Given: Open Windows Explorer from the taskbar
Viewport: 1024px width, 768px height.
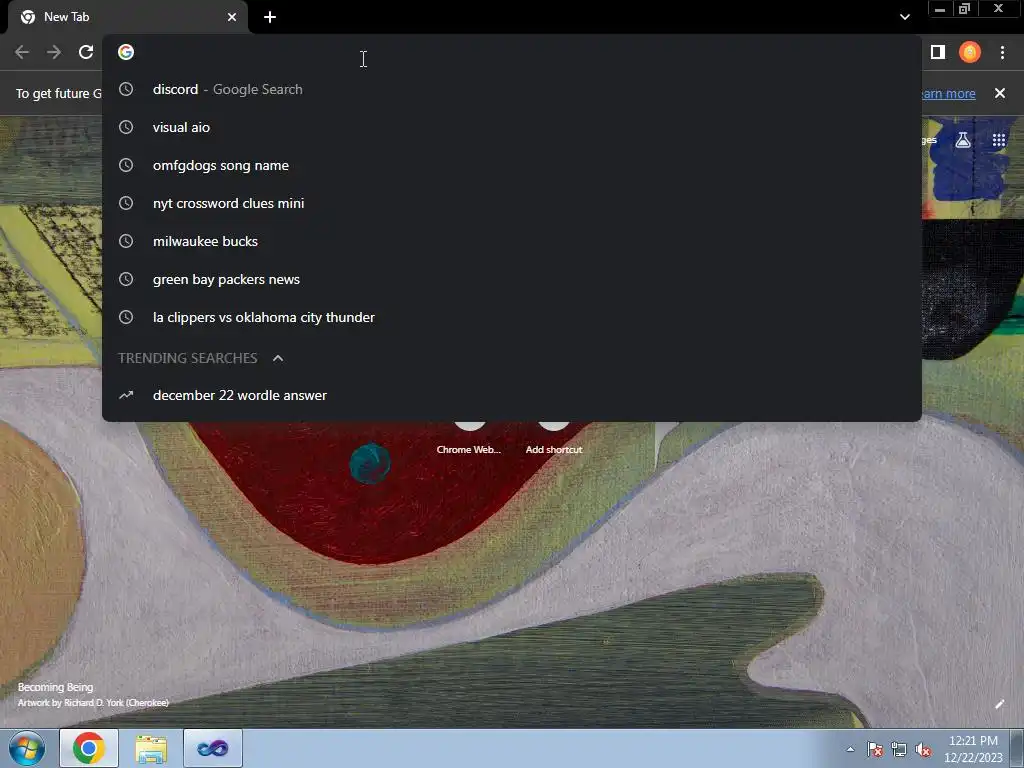Looking at the screenshot, I should 151,748.
